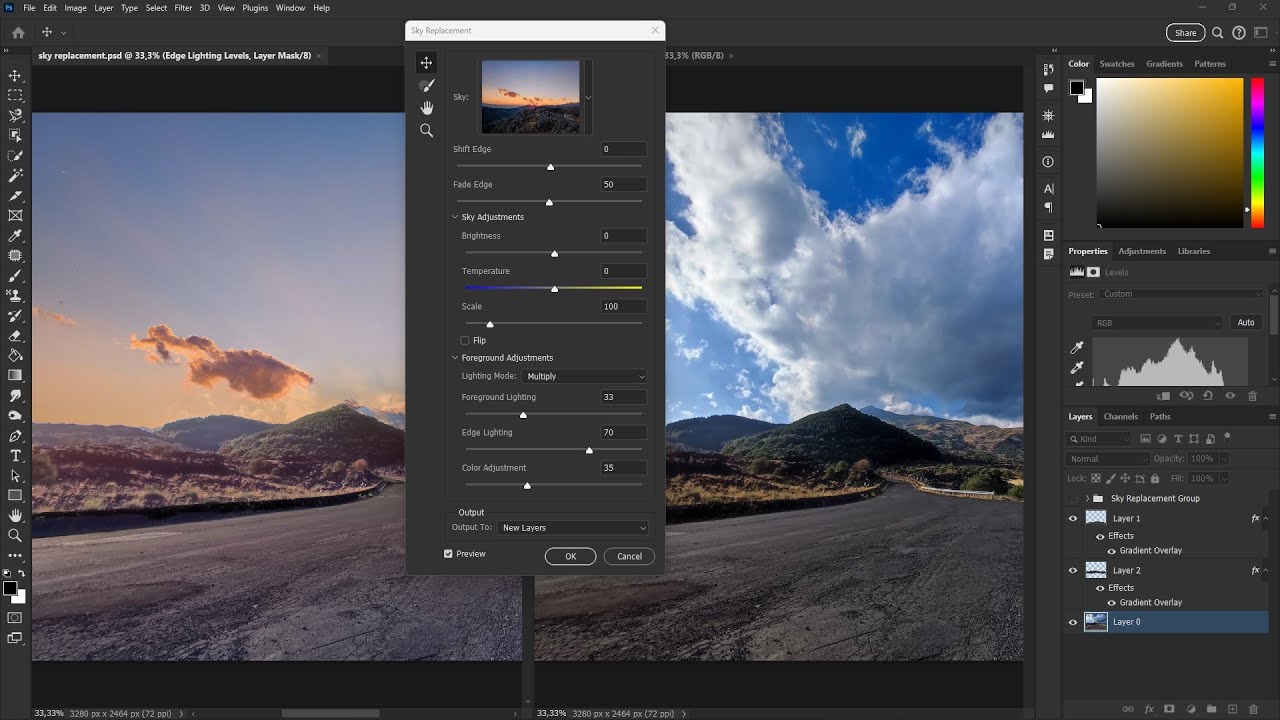Select the Sky Move tool in dialog
Image resolution: width=1280 pixels, height=720 pixels.
tap(426, 63)
